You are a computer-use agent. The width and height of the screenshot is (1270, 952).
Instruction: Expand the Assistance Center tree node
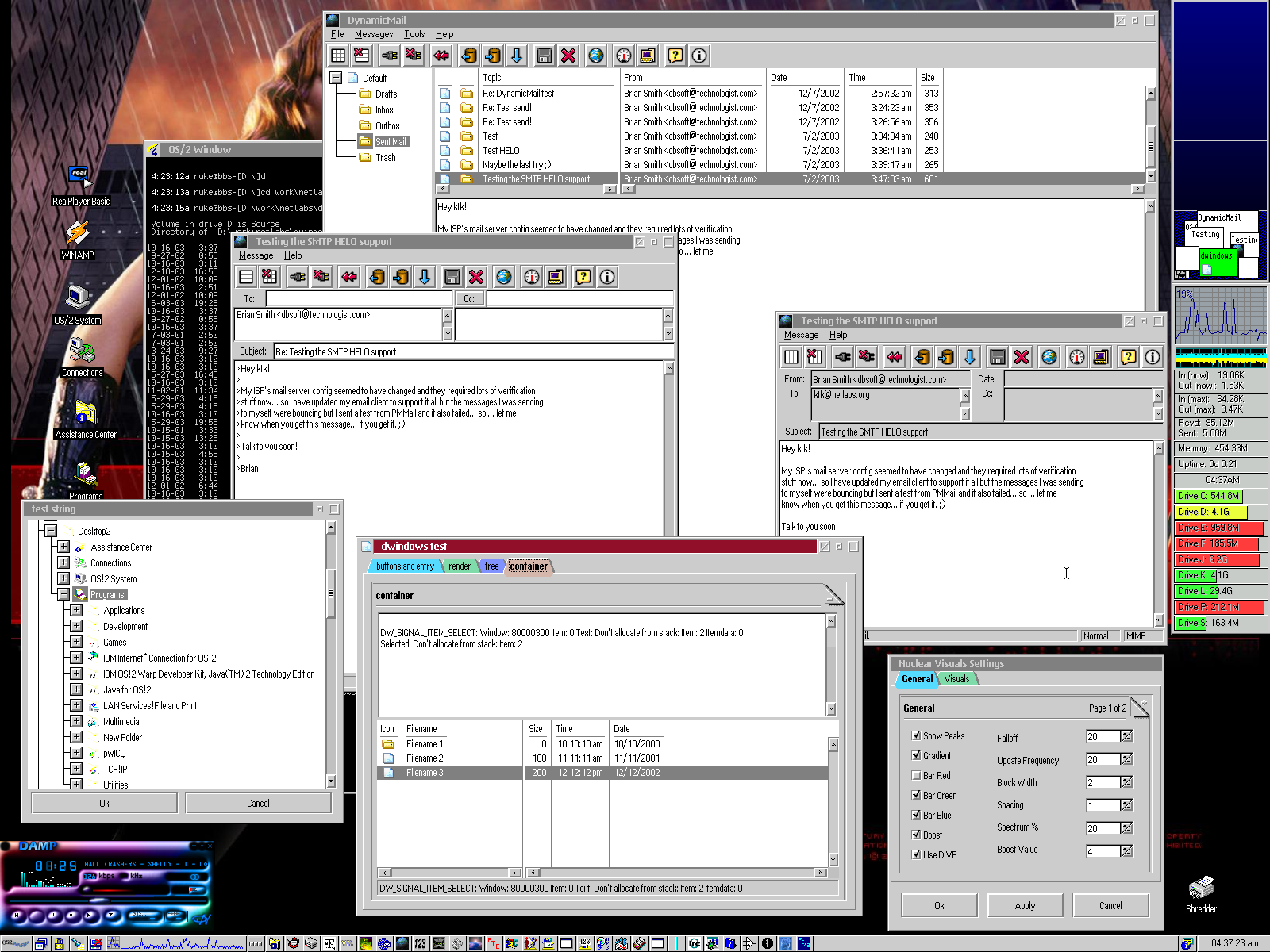[63, 547]
